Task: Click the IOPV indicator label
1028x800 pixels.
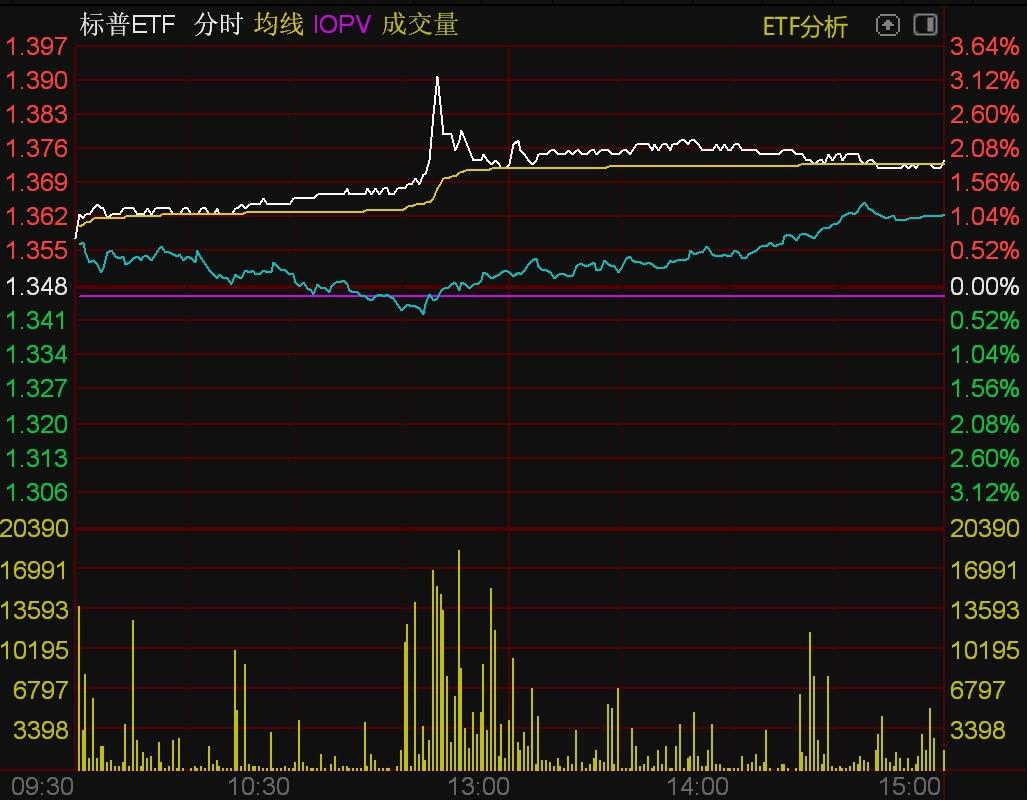Action: pos(342,25)
